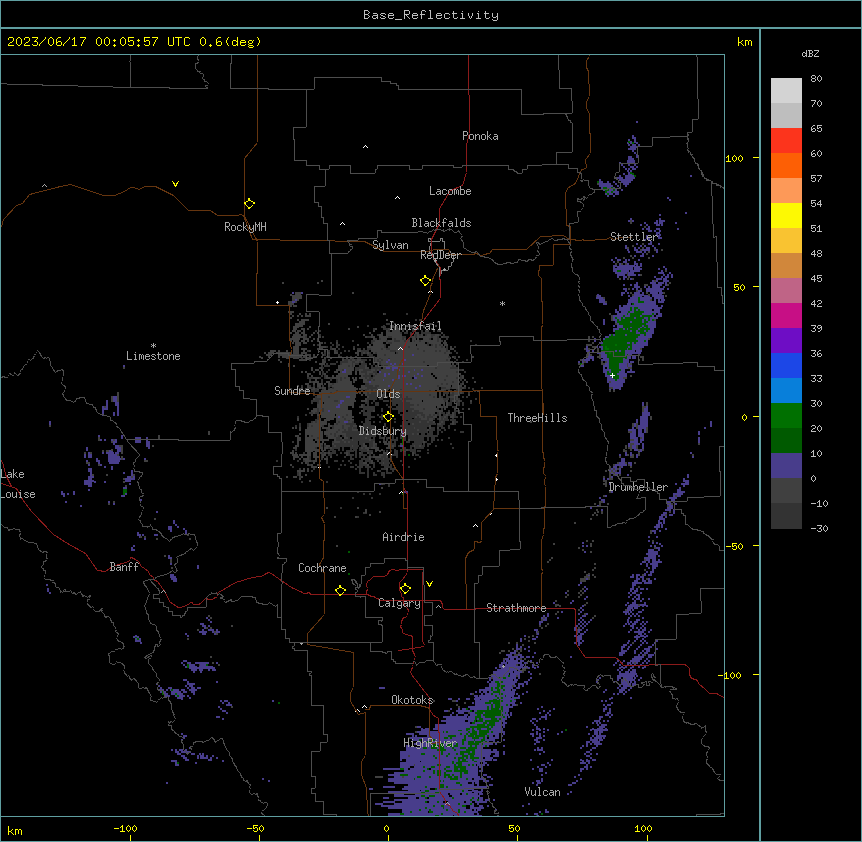Select the orange 60 dBZ legend swatch

(786, 165)
